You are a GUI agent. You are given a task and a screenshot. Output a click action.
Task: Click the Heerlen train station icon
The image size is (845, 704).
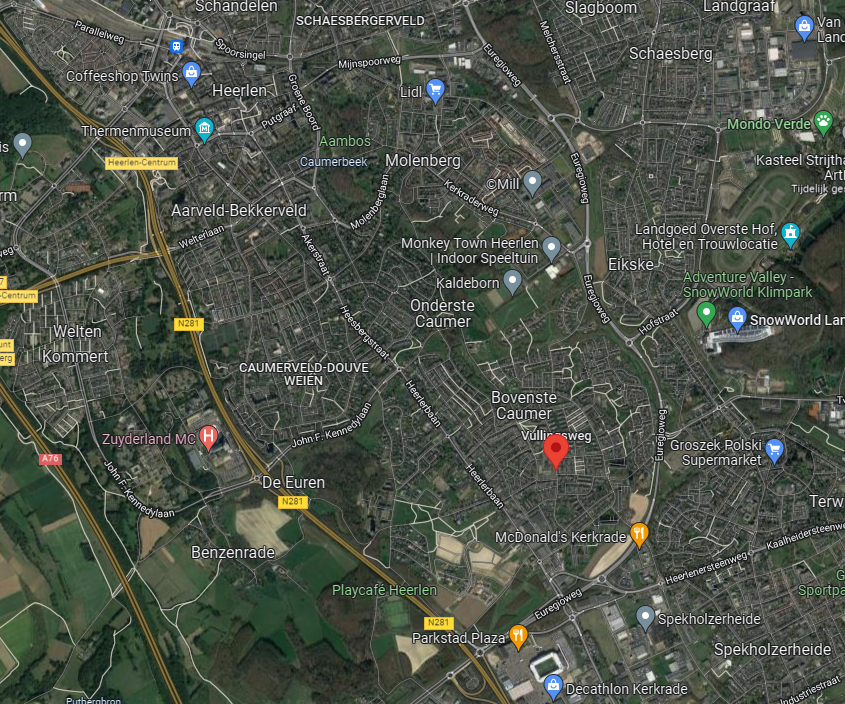pos(176,46)
